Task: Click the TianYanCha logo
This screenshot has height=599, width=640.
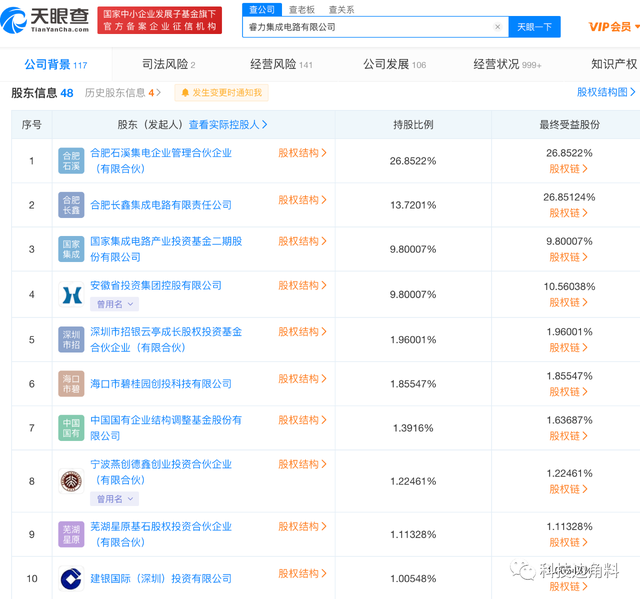Action: point(45,20)
